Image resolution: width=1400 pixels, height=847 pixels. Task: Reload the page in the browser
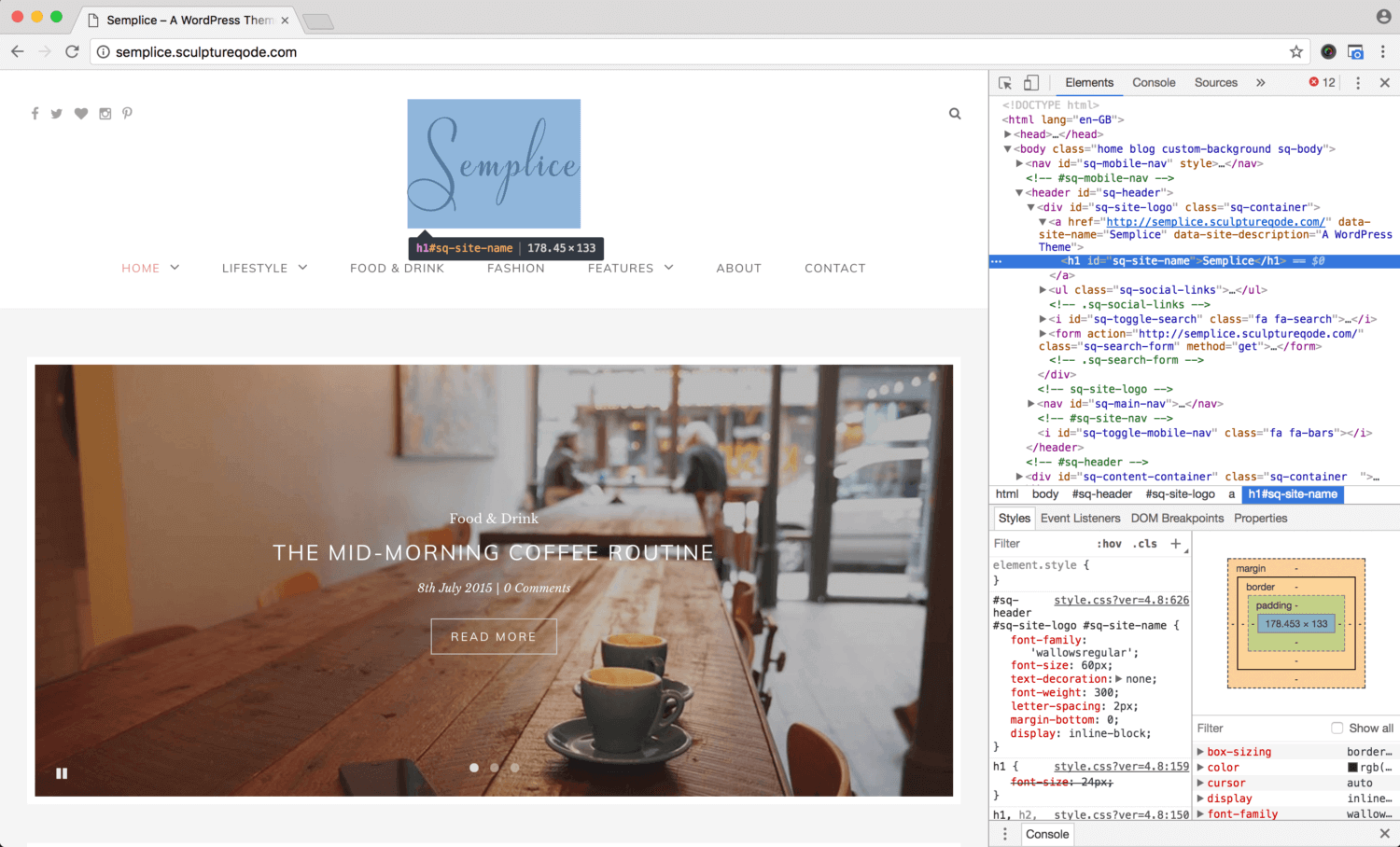coord(72,52)
